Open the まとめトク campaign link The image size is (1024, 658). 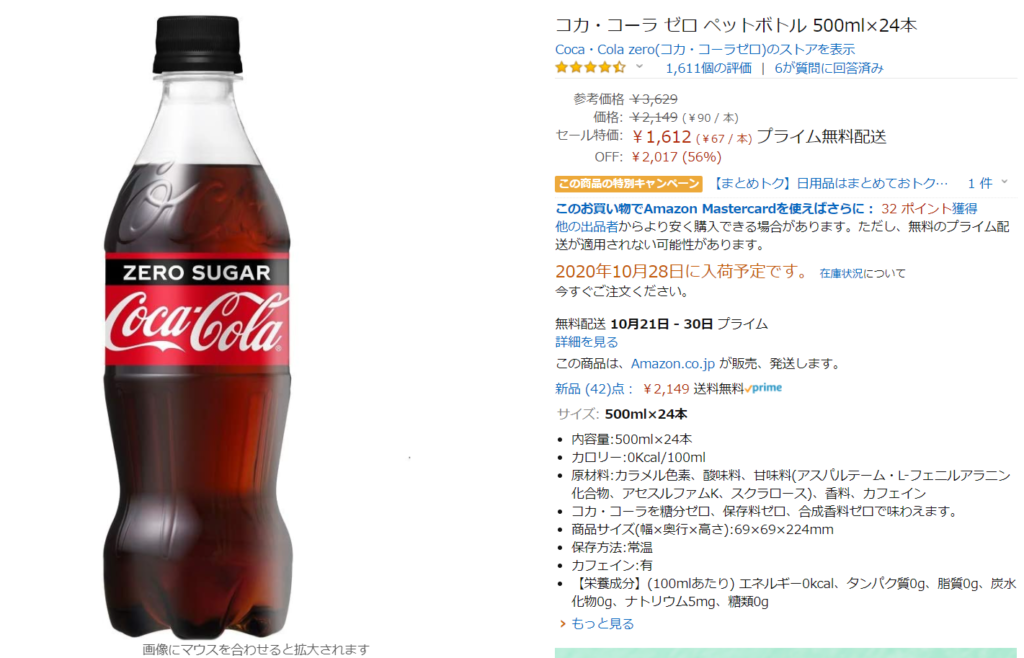click(829, 183)
